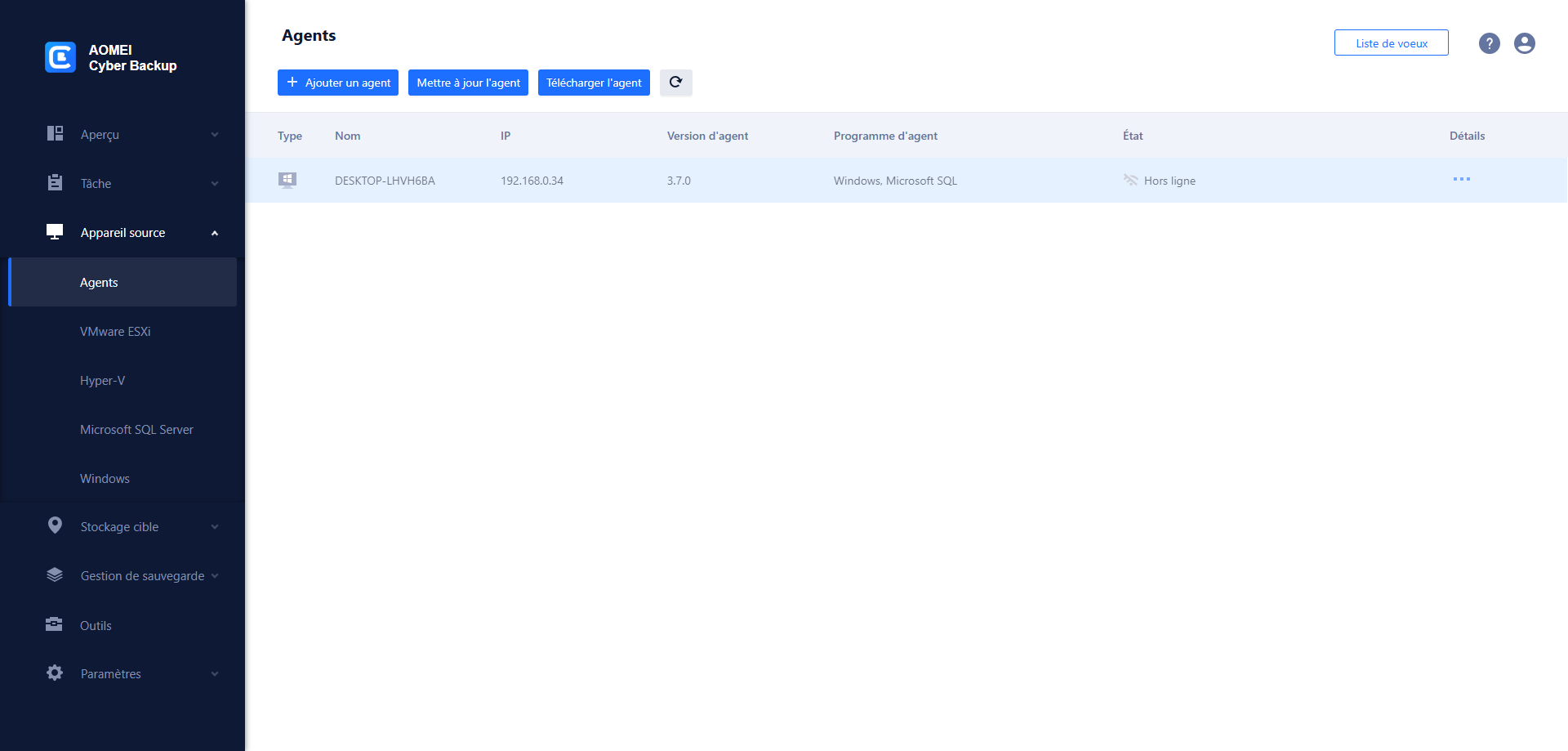Click the Agents page title
This screenshot has height=751, width=1568.
309,35
